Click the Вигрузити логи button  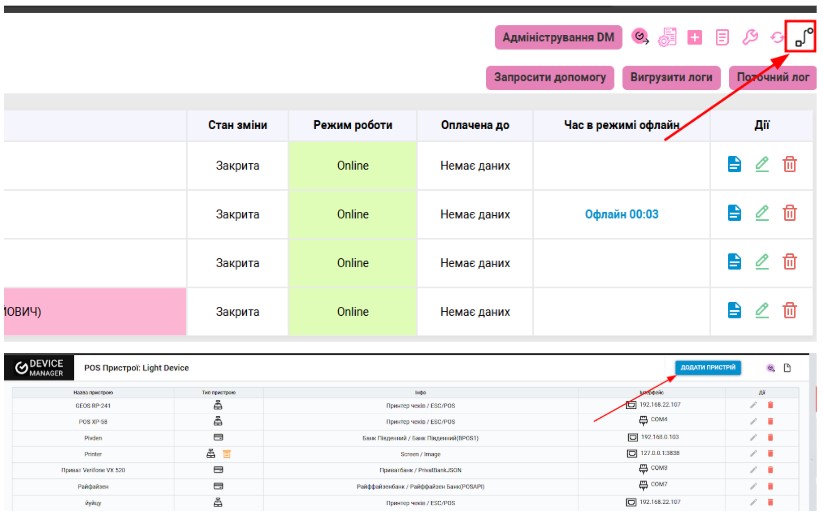(672, 77)
